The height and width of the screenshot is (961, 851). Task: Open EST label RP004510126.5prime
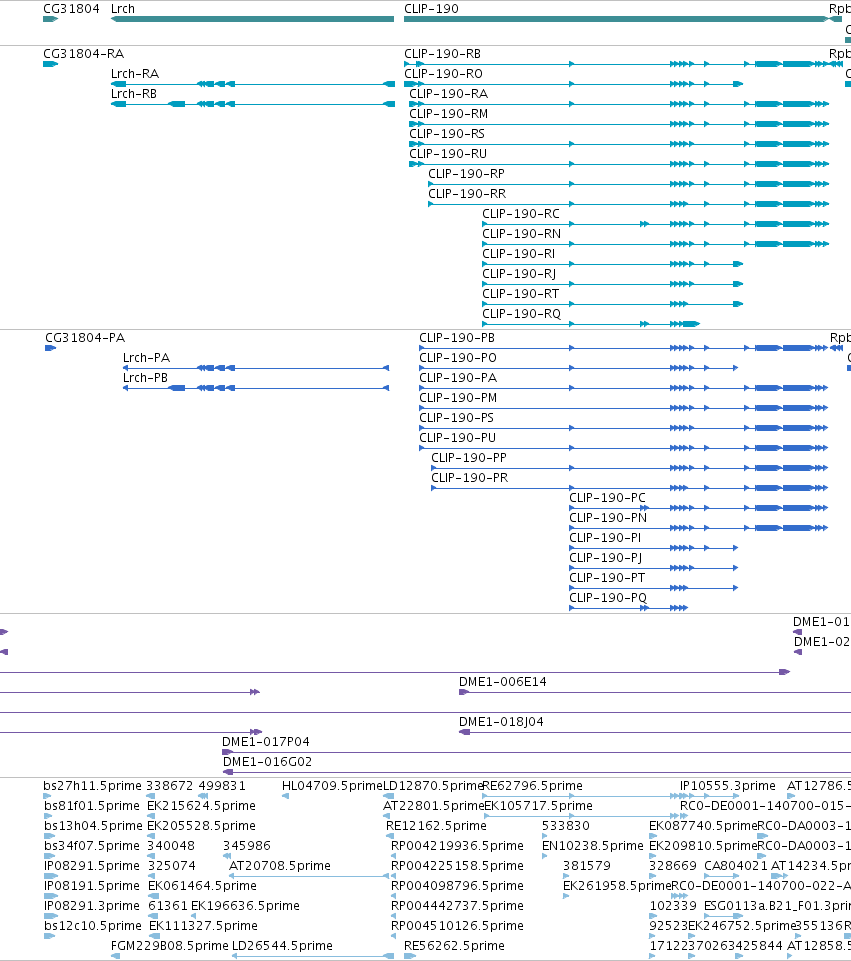(458, 925)
